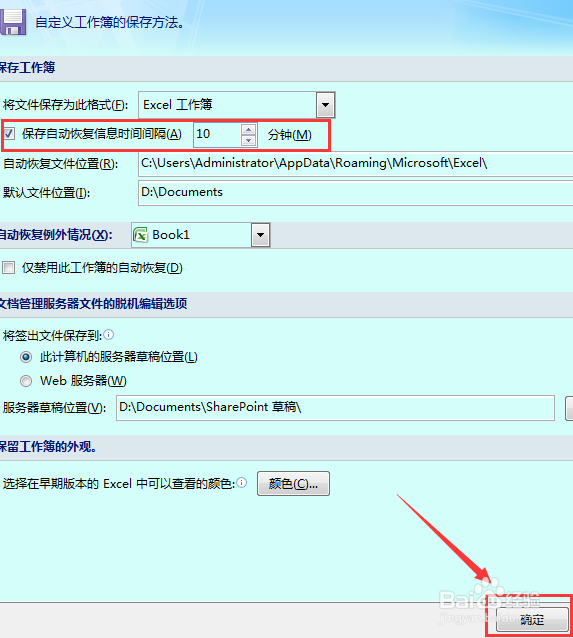
Task: Click the 服务器草稿位置 SharePoint path field
Action: 335,408
